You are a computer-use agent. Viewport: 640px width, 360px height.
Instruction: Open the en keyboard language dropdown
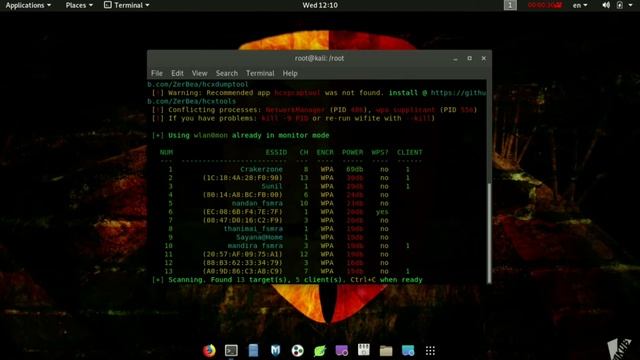point(580,5)
